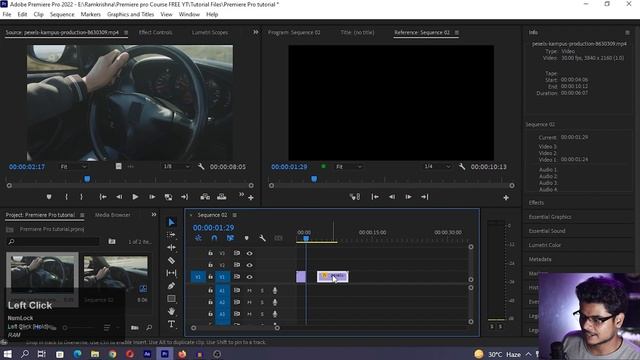This screenshot has width=640, height=360.
Task: Step back one frame in Source monitor
Action: 119,197
